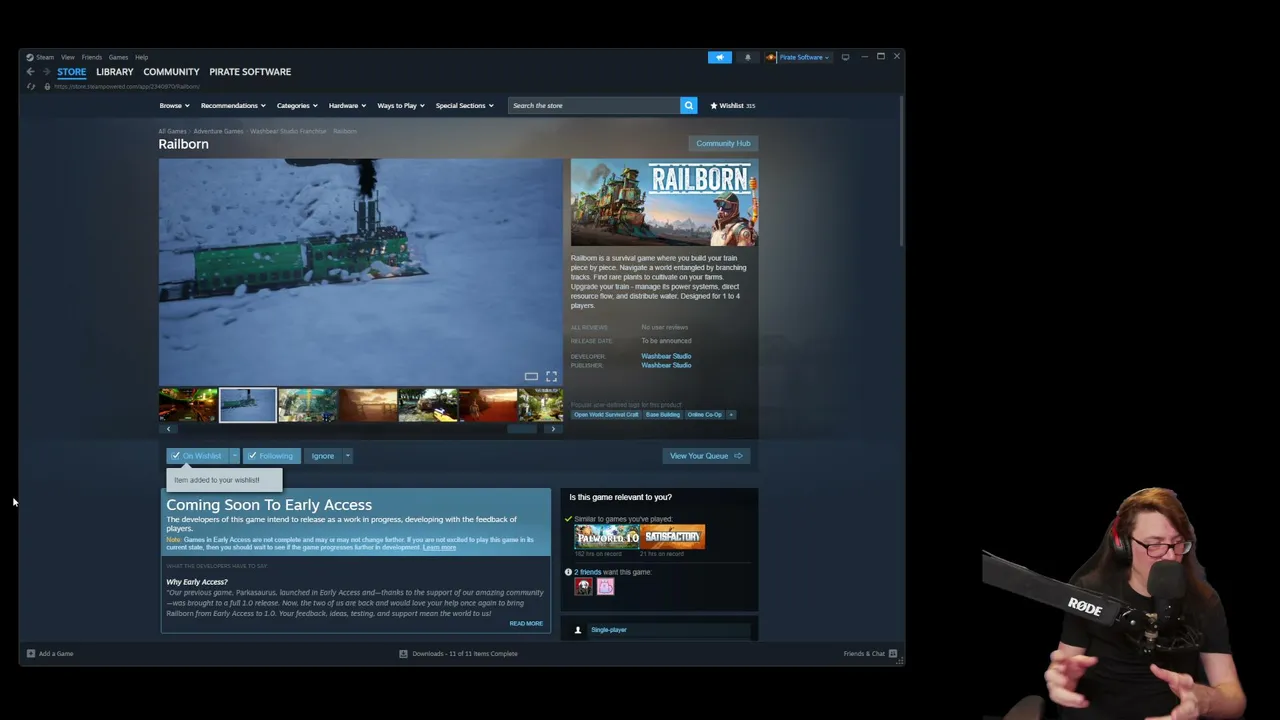
Task: Switch to the STORE tab
Action: (x=71, y=72)
